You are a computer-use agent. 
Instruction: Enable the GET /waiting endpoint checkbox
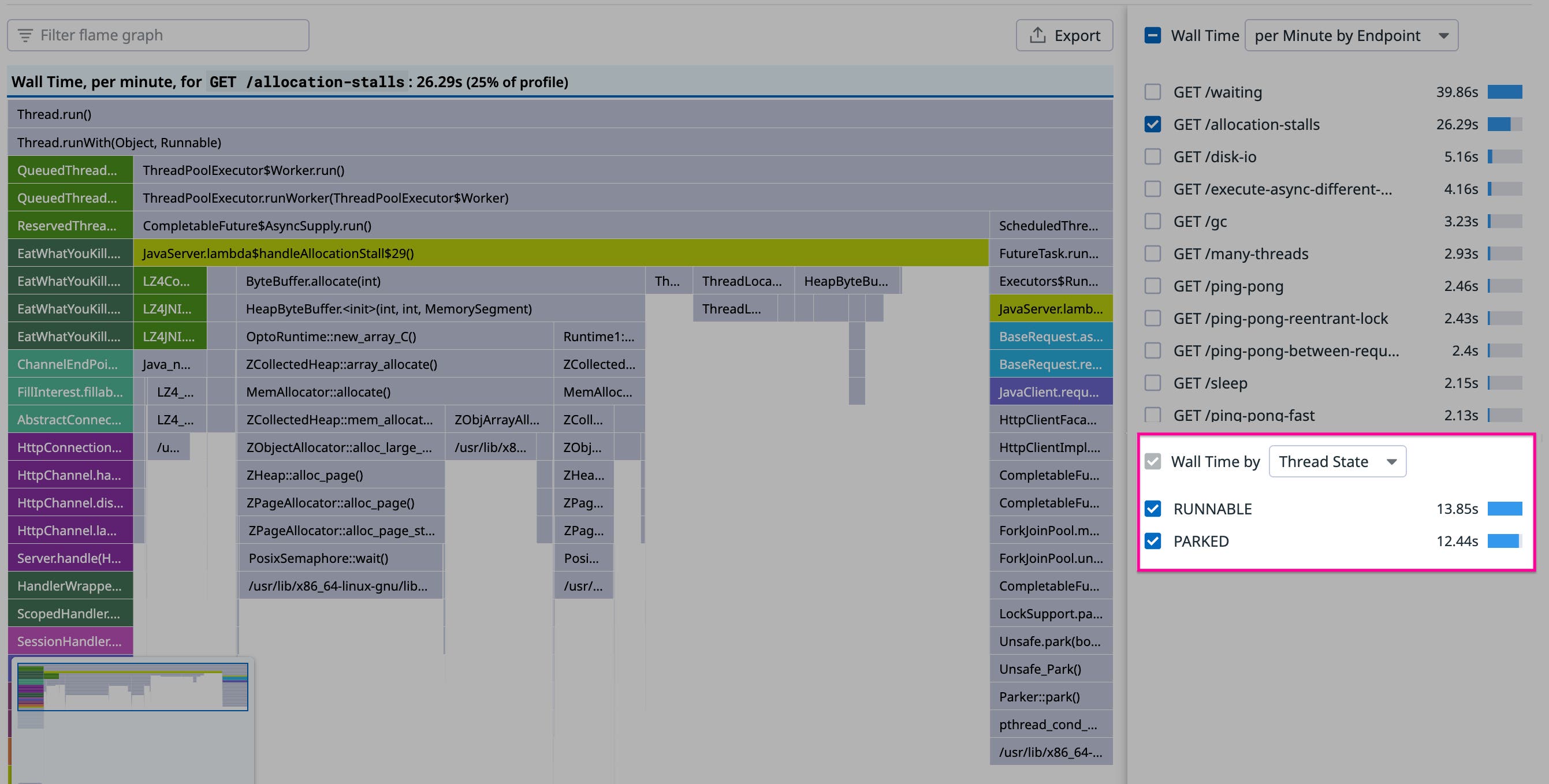coord(1152,92)
